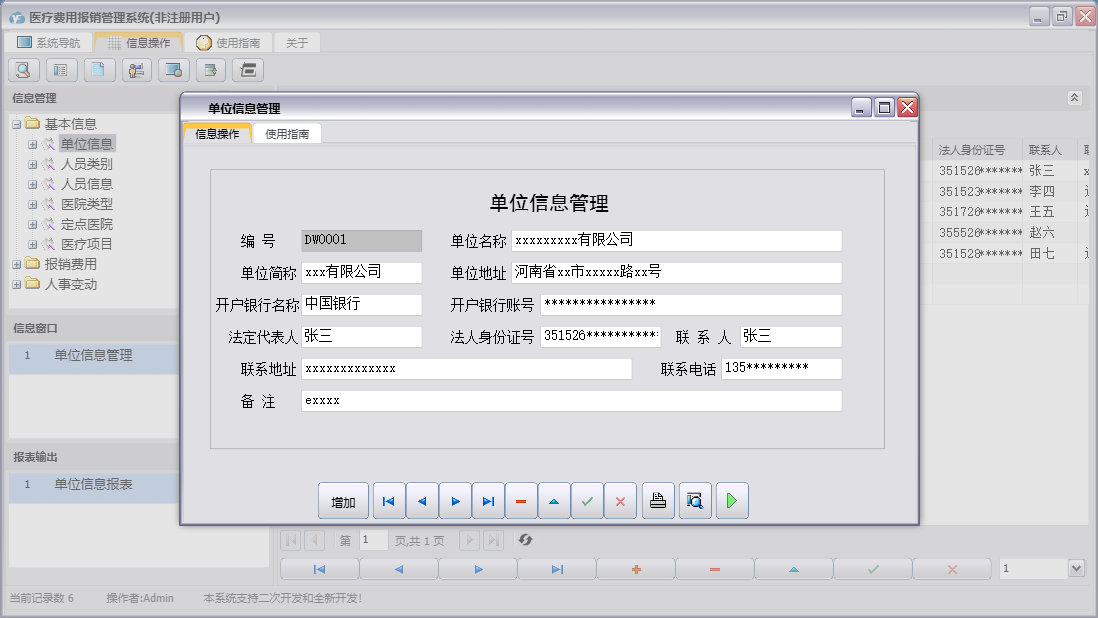
Task: Open print preview via the magnifier-document icon
Action: pyautogui.click(x=694, y=500)
